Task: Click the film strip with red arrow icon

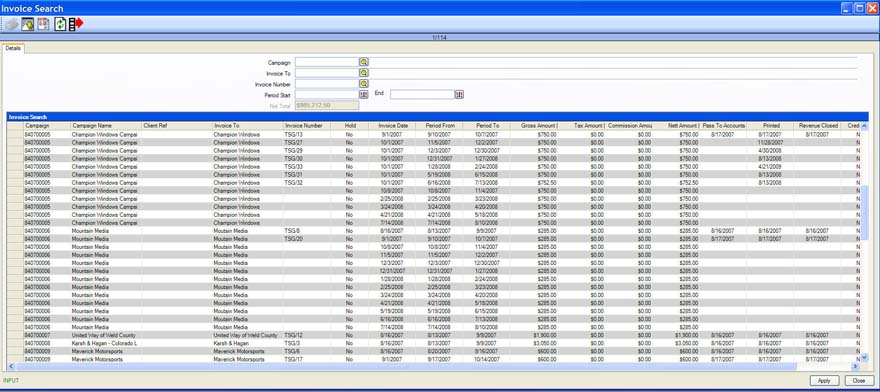Action: click(76, 24)
